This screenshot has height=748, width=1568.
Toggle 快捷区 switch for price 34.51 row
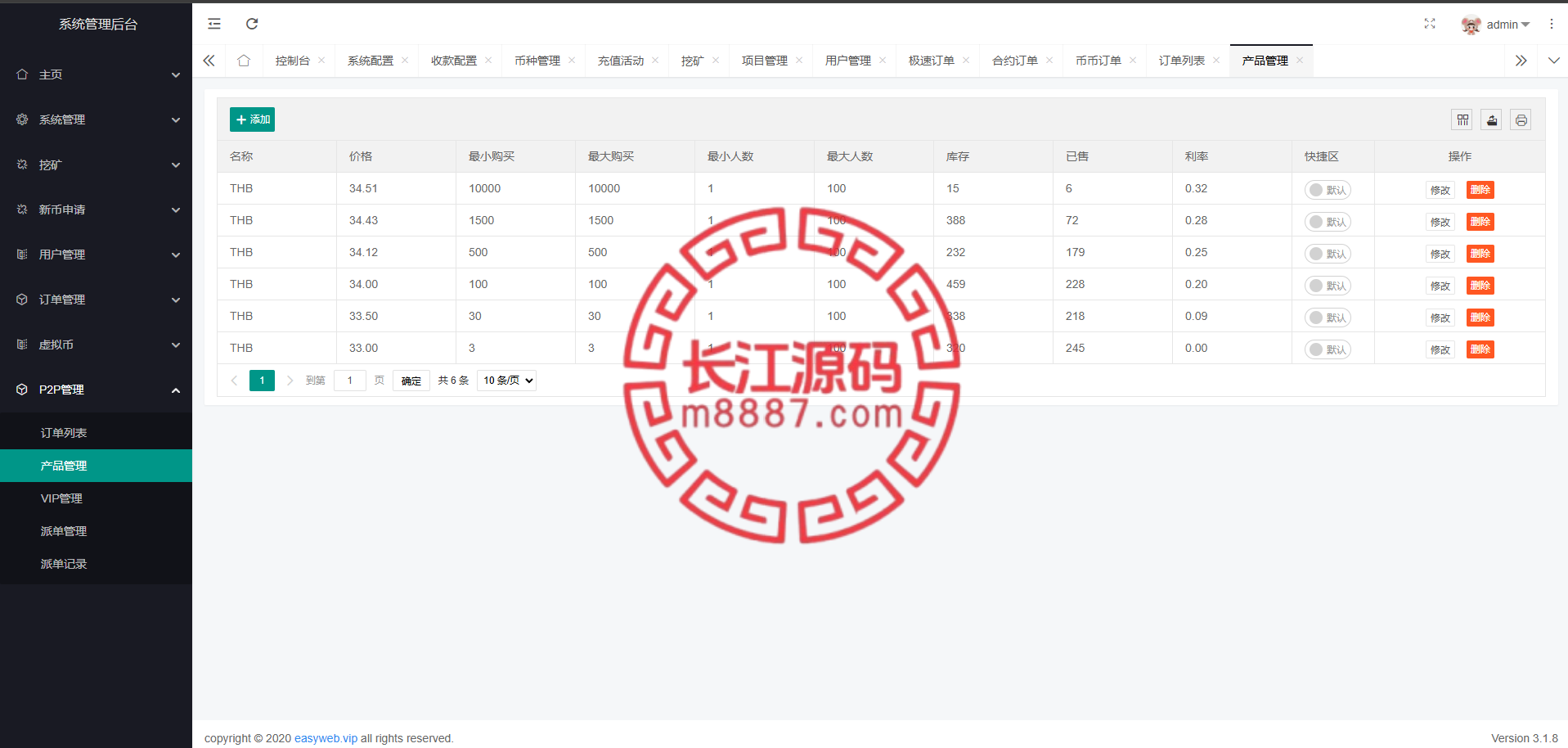pyautogui.click(x=1328, y=190)
